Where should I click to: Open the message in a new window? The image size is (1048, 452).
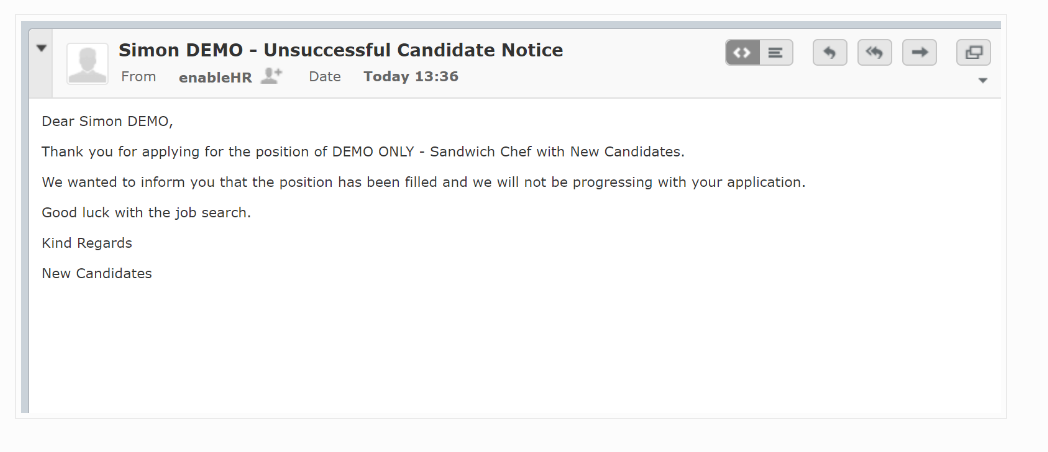pos(973,53)
